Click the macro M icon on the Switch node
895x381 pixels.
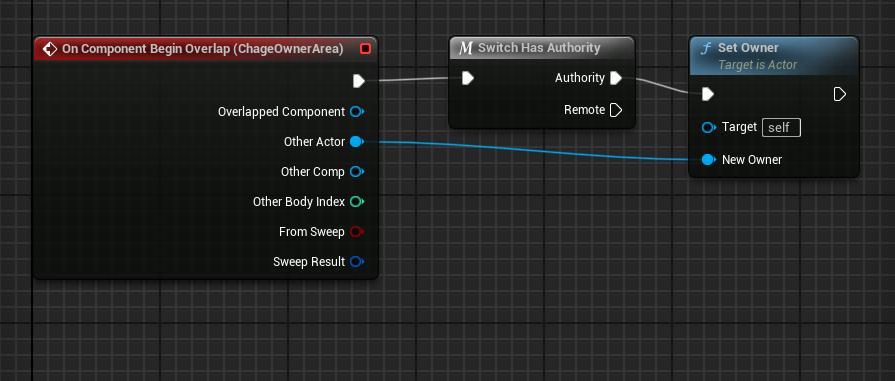click(466, 48)
